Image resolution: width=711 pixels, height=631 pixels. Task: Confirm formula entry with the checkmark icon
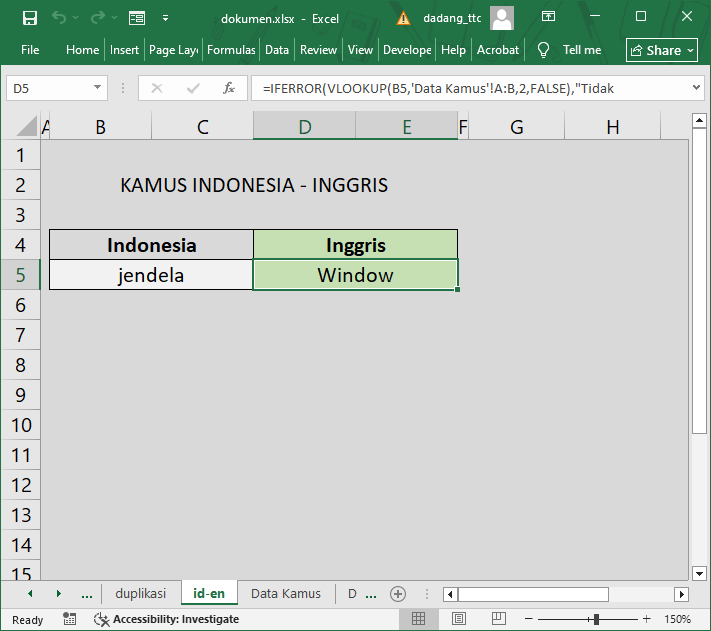[193, 88]
